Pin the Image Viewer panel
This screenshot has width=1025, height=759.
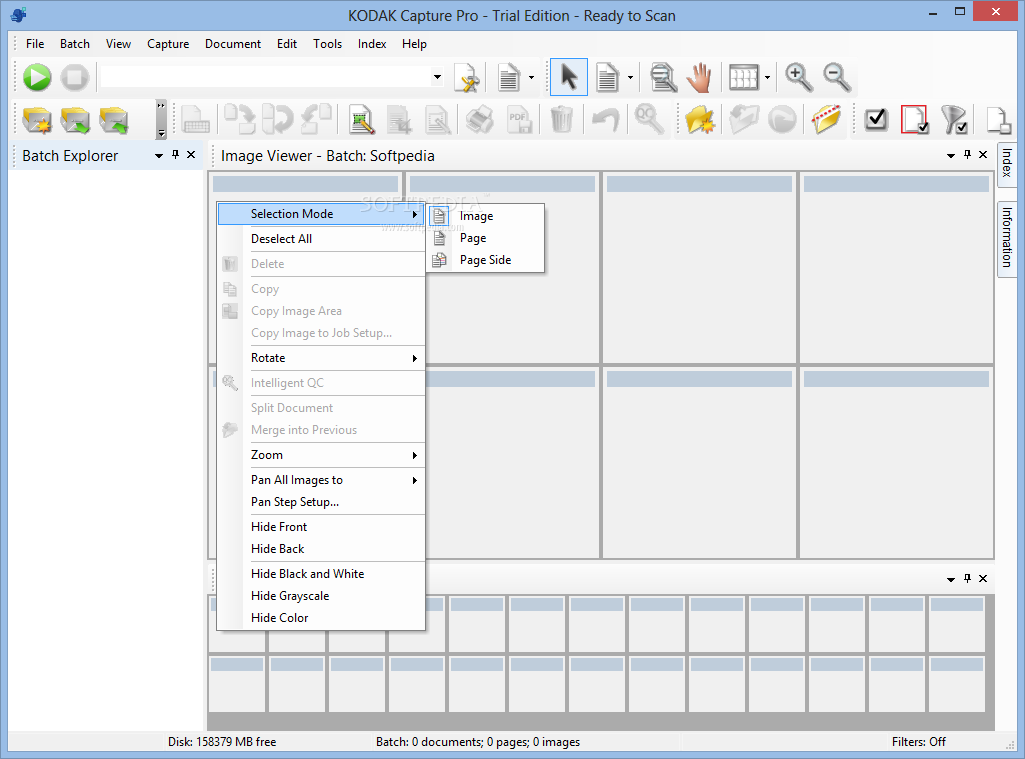click(x=967, y=155)
